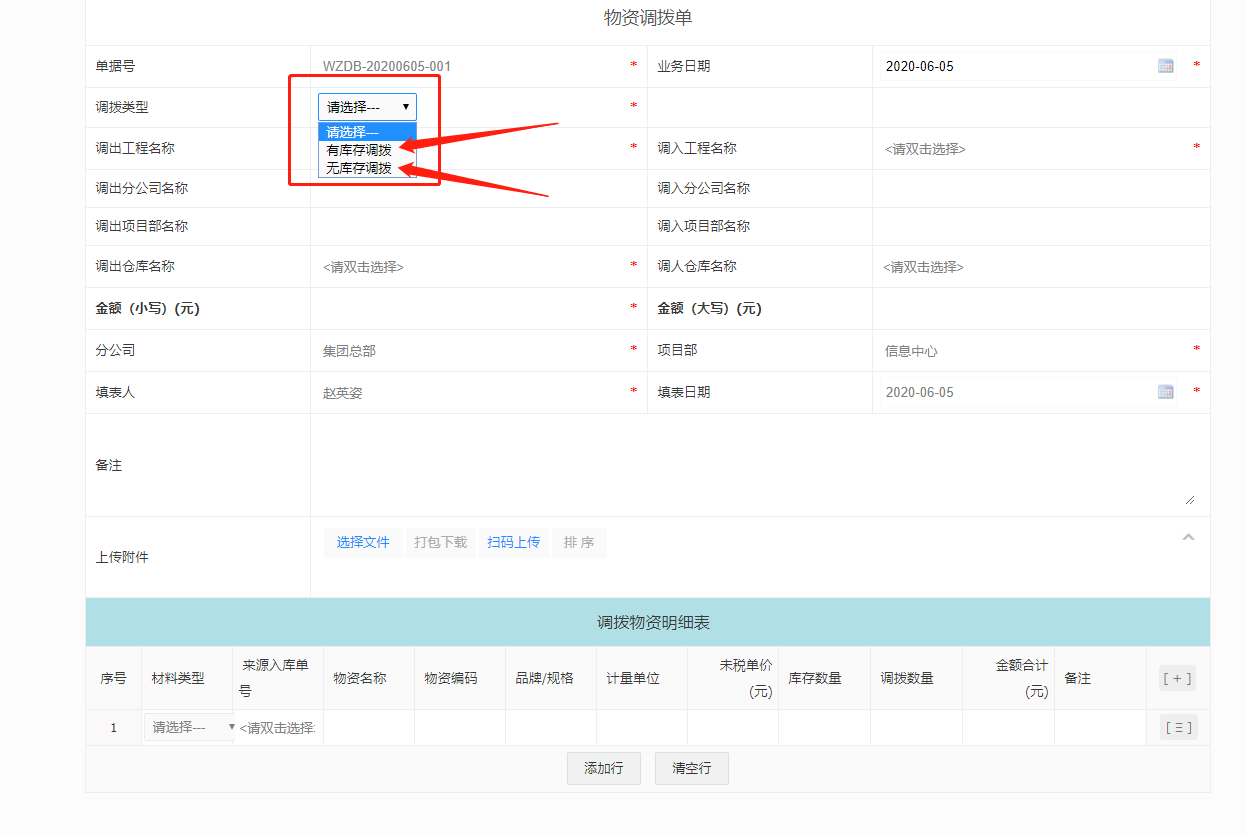Select the 请选择--- option in list
The height and width of the screenshot is (836, 1246).
pos(367,132)
